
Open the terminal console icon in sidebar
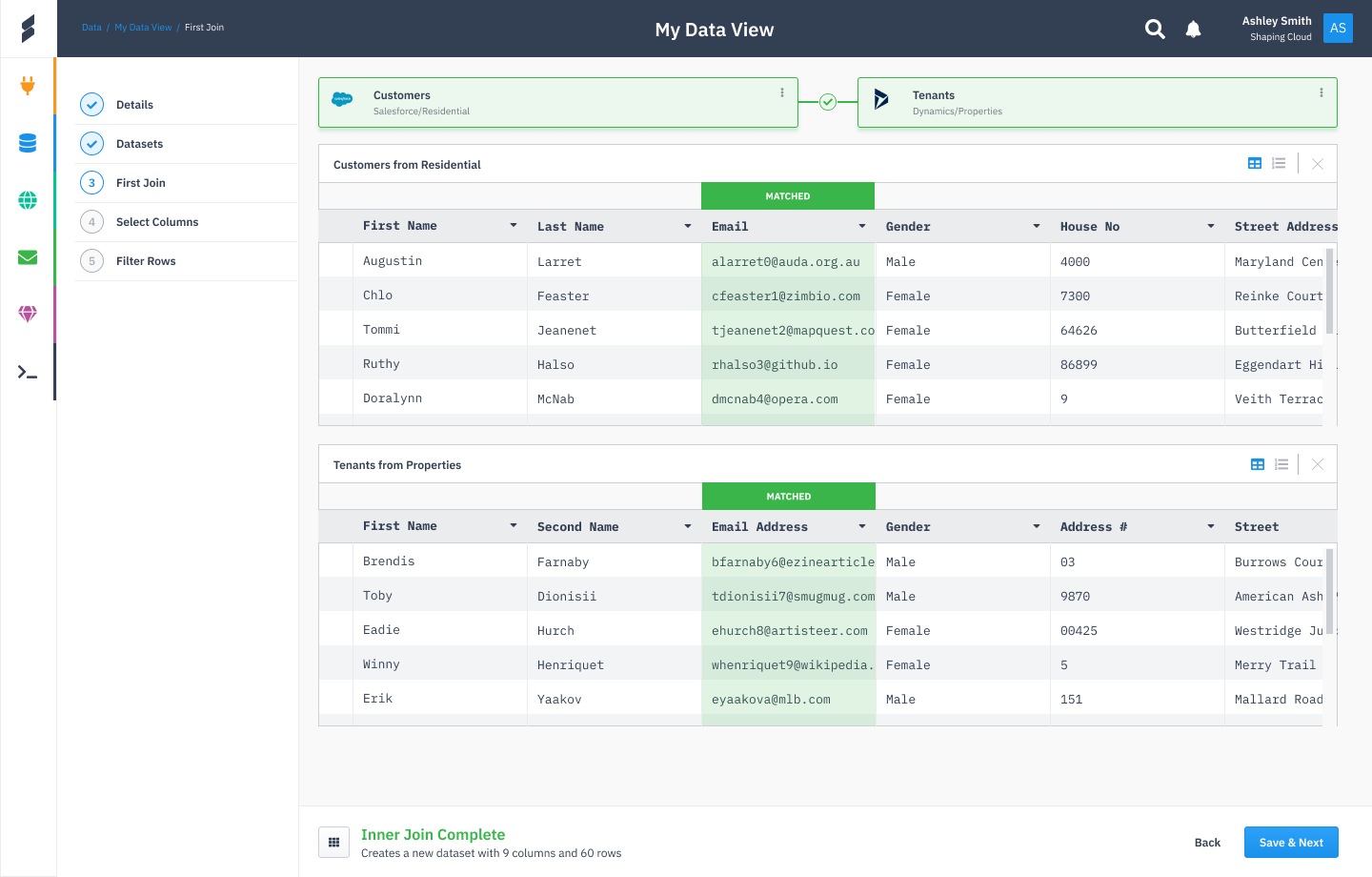(28, 372)
